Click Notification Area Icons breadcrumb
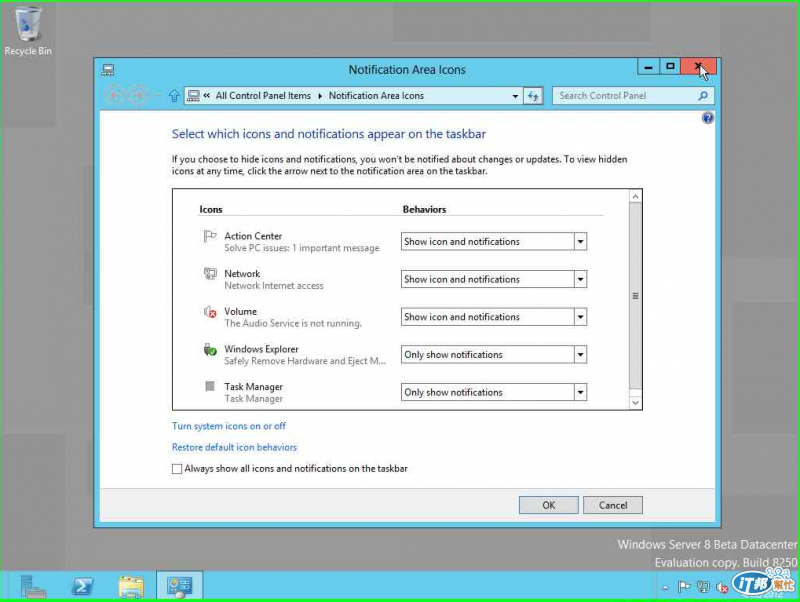 (376, 96)
